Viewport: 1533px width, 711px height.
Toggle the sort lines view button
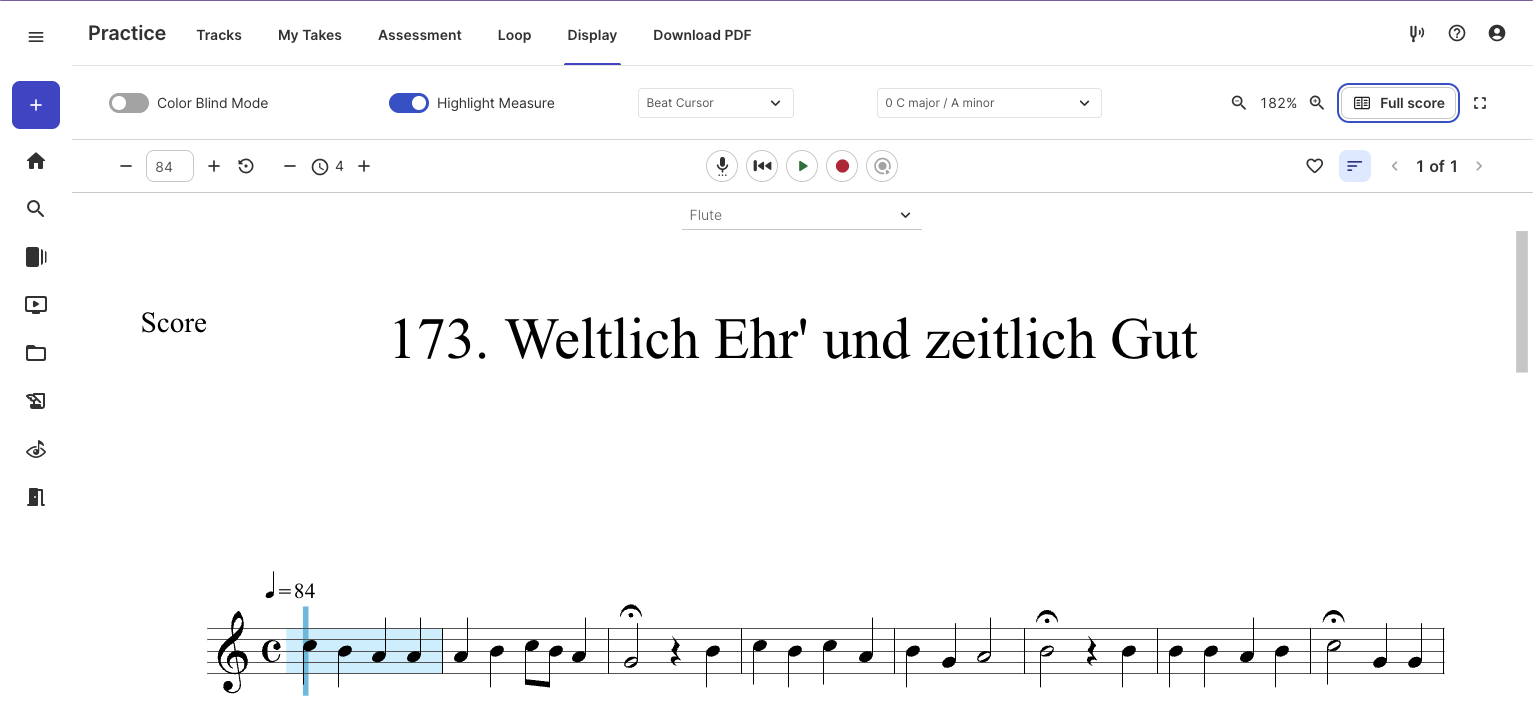click(1355, 166)
